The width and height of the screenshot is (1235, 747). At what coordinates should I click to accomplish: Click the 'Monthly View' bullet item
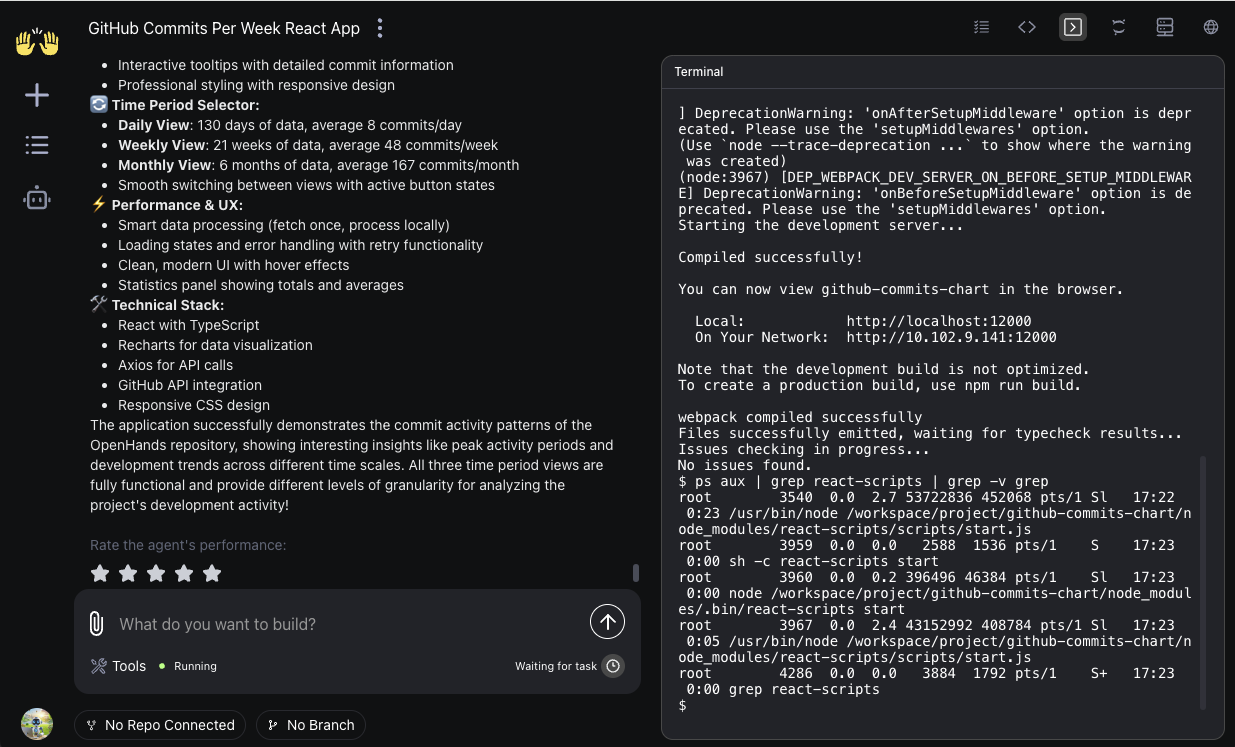(x=318, y=165)
